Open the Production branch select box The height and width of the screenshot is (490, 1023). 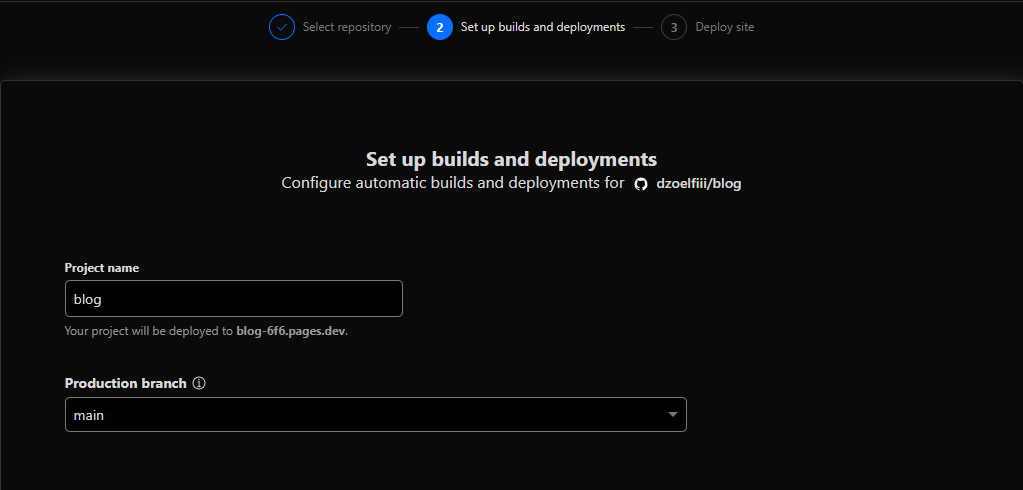(375, 414)
